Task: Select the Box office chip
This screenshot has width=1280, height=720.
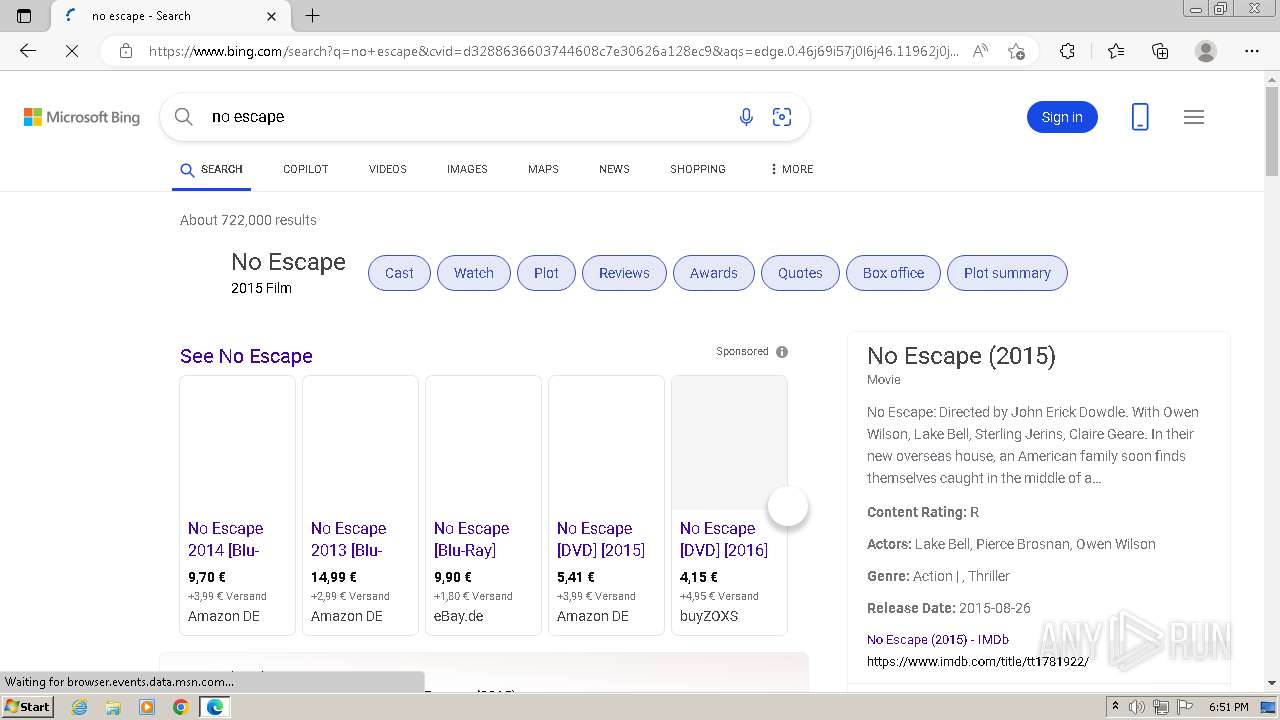Action: [894, 273]
